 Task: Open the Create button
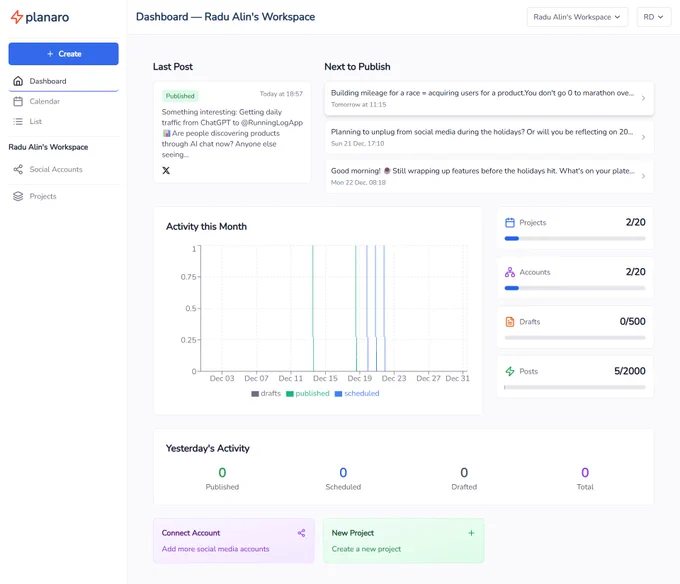coord(63,54)
